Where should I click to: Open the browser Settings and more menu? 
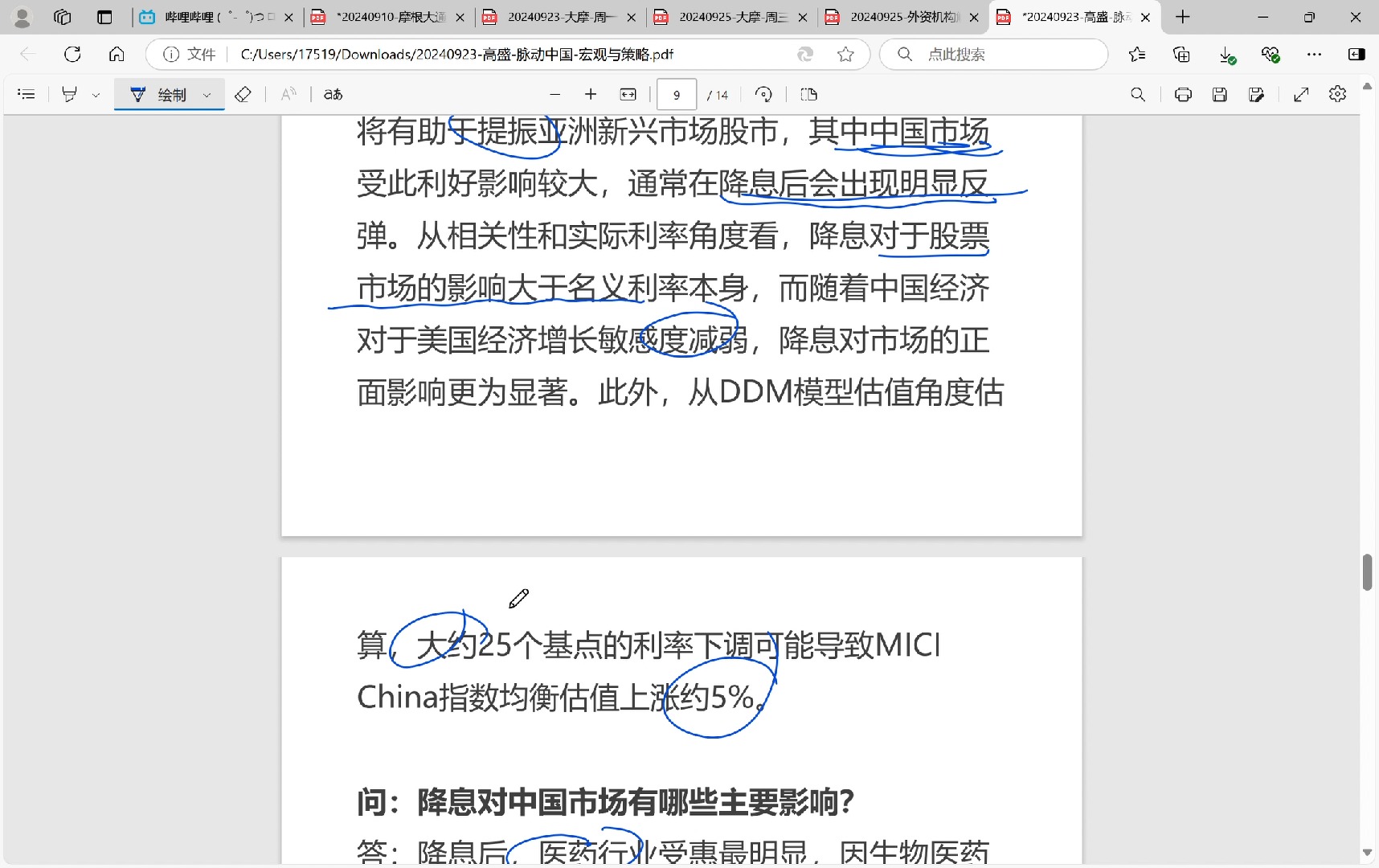1314,54
